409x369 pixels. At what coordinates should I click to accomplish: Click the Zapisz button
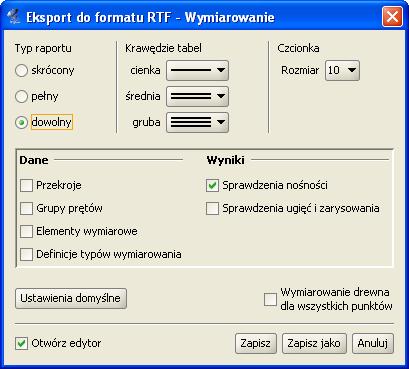[x=256, y=343]
